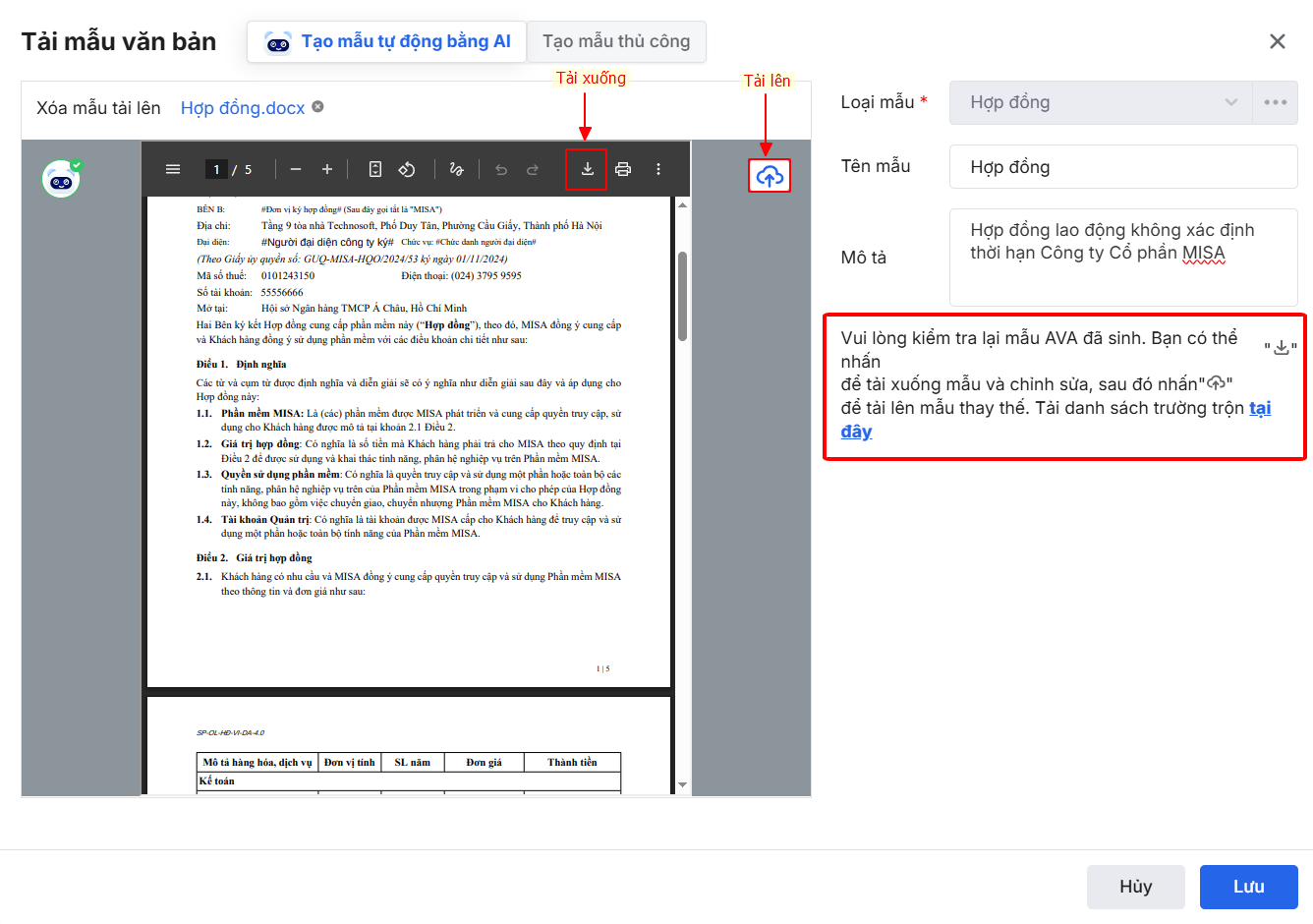Zoom in the document preview

click(327, 169)
